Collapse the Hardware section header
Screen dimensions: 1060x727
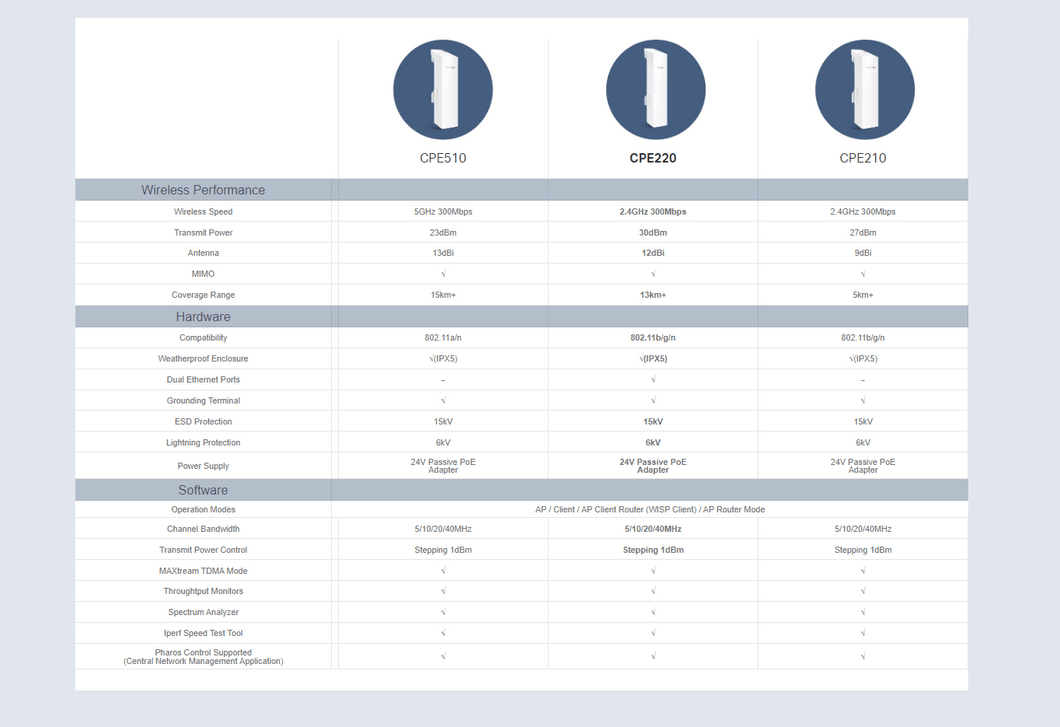(x=203, y=317)
